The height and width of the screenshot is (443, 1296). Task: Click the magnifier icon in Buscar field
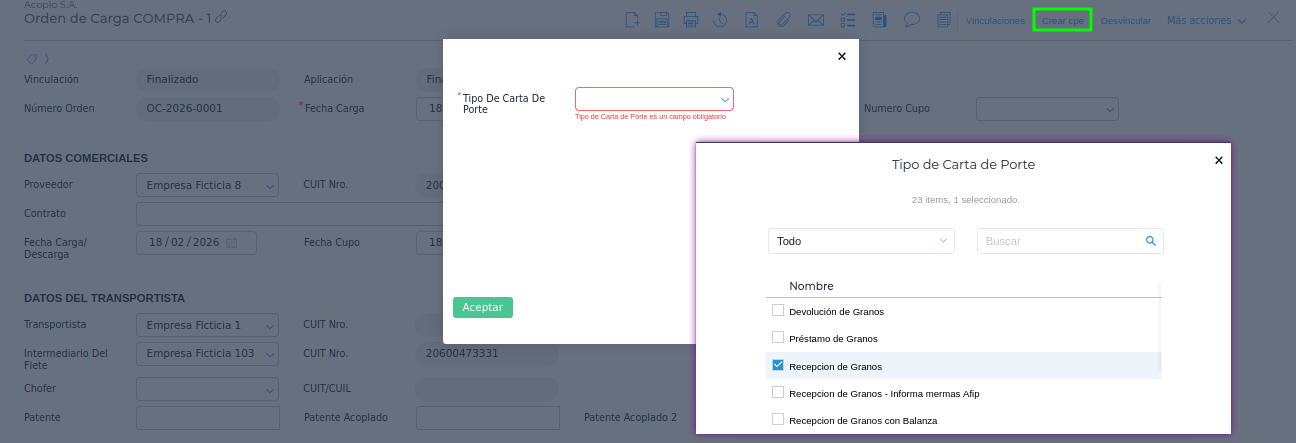pyautogui.click(x=1150, y=241)
